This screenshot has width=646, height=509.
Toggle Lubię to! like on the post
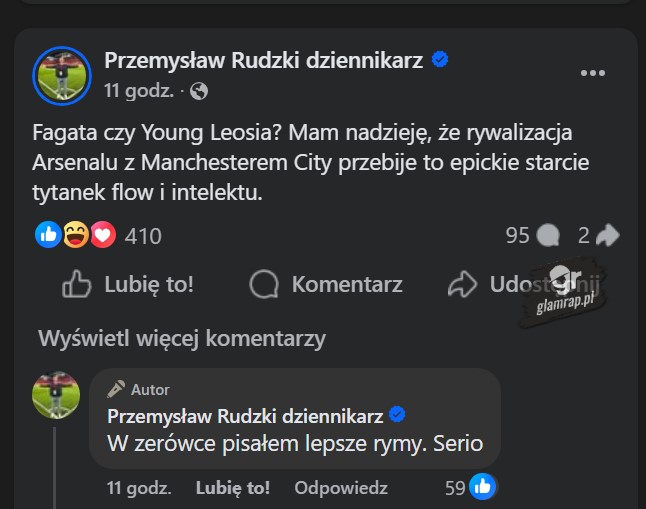[x=128, y=285]
